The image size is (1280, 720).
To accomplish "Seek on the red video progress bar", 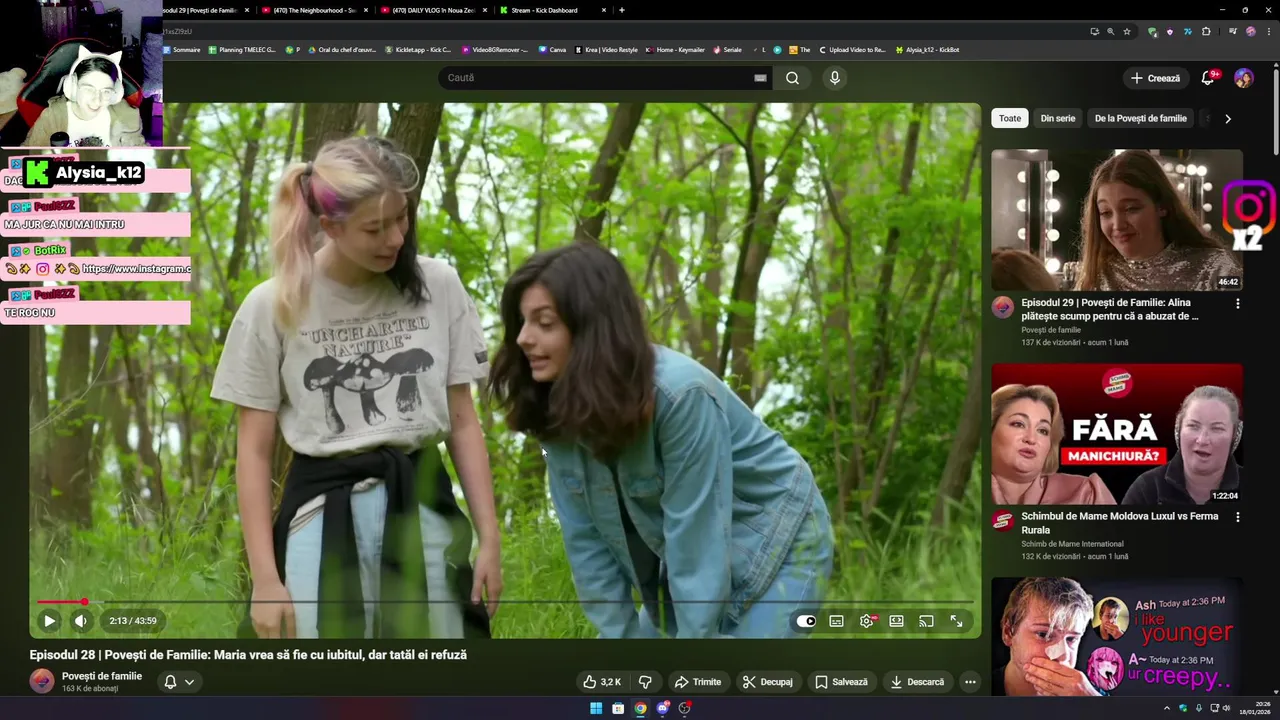I will pyautogui.click(x=505, y=602).
